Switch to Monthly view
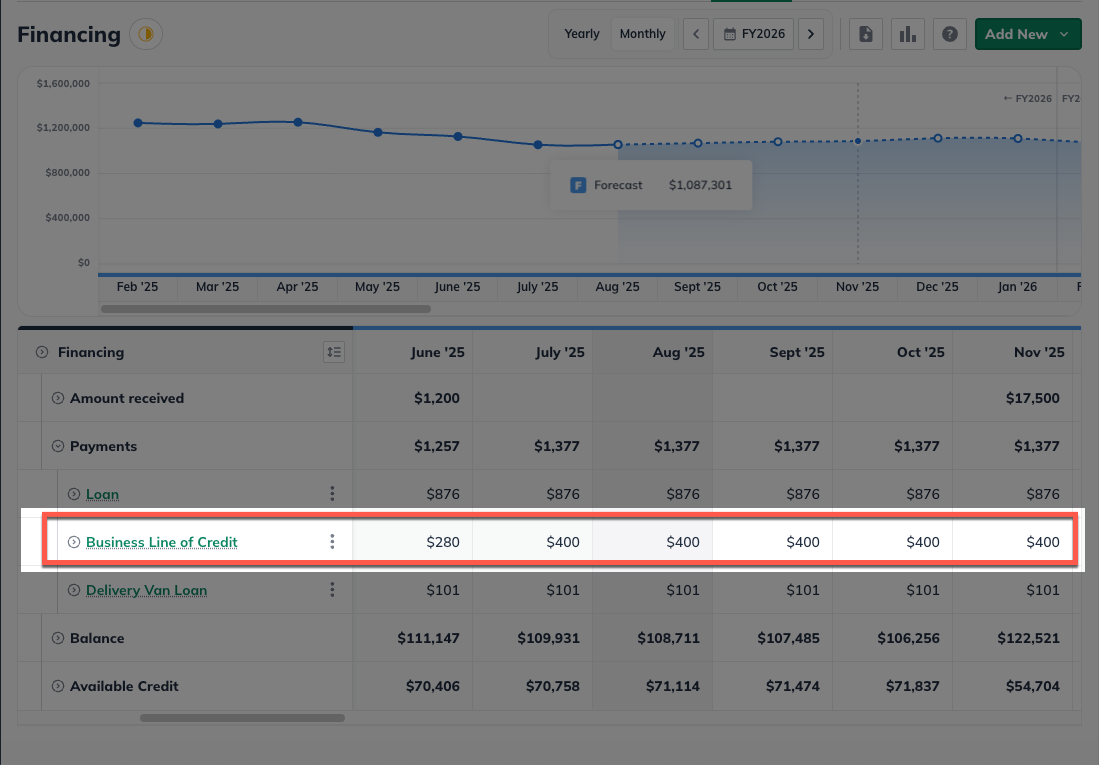 [x=642, y=34]
